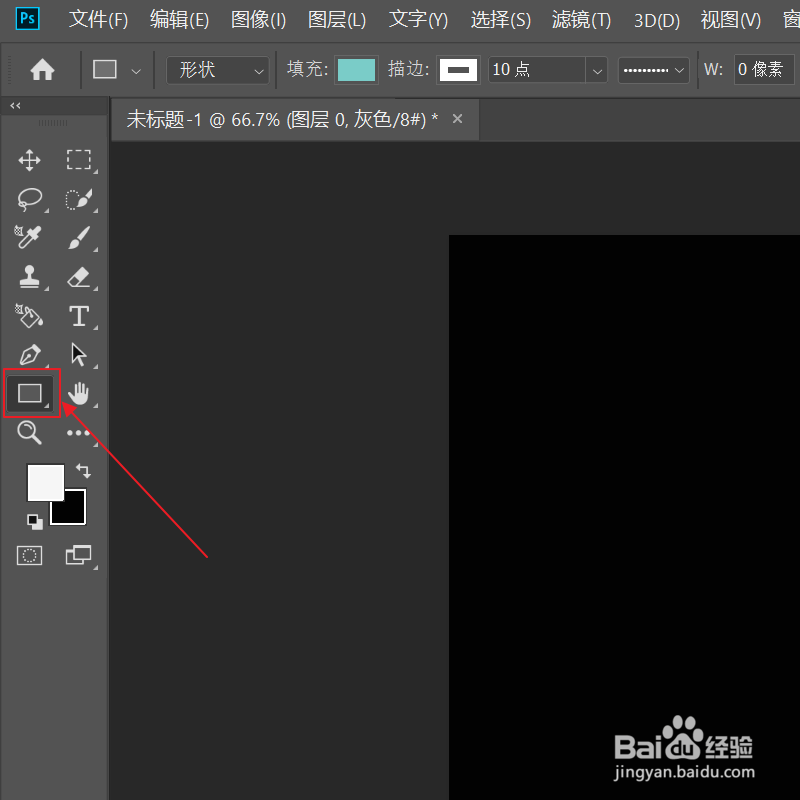
Task: Click the Photoshop Ps logo
Action: pyautogui.click(x=28, y=19)
